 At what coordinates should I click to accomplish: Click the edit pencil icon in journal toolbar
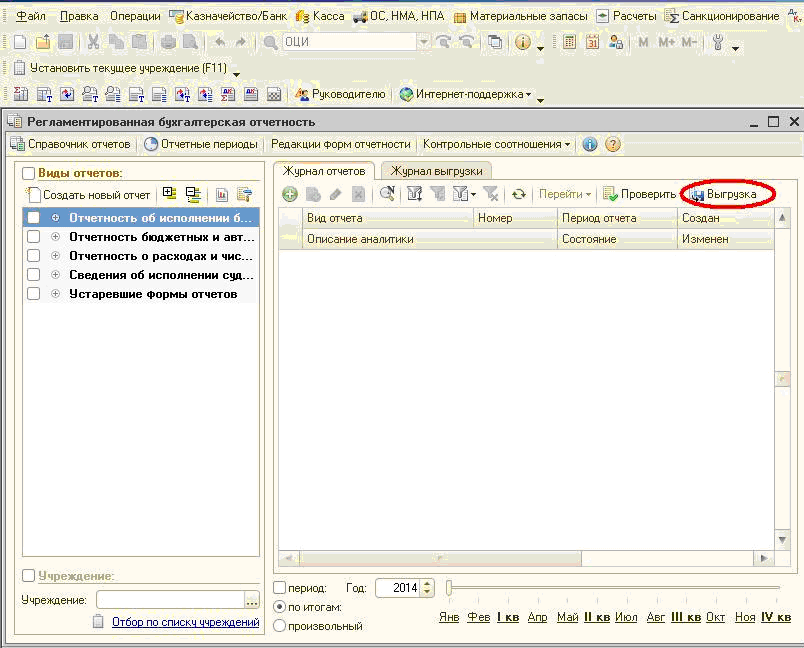click(335, 194)
